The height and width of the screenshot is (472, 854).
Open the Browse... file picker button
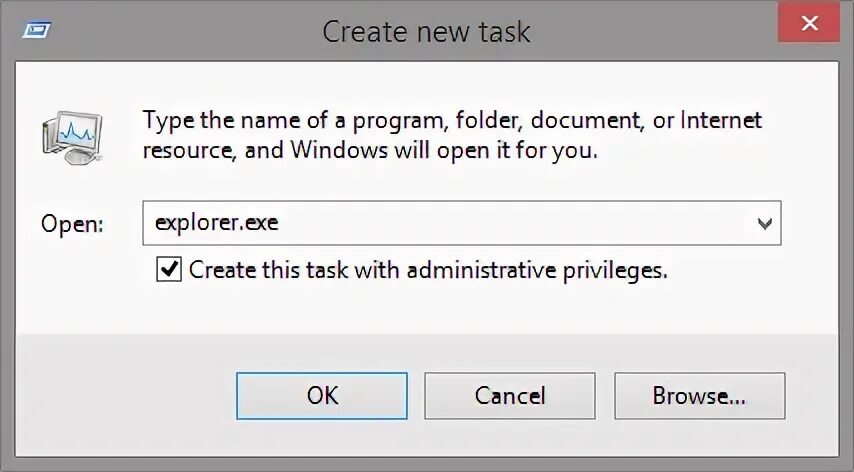[699, 396]
